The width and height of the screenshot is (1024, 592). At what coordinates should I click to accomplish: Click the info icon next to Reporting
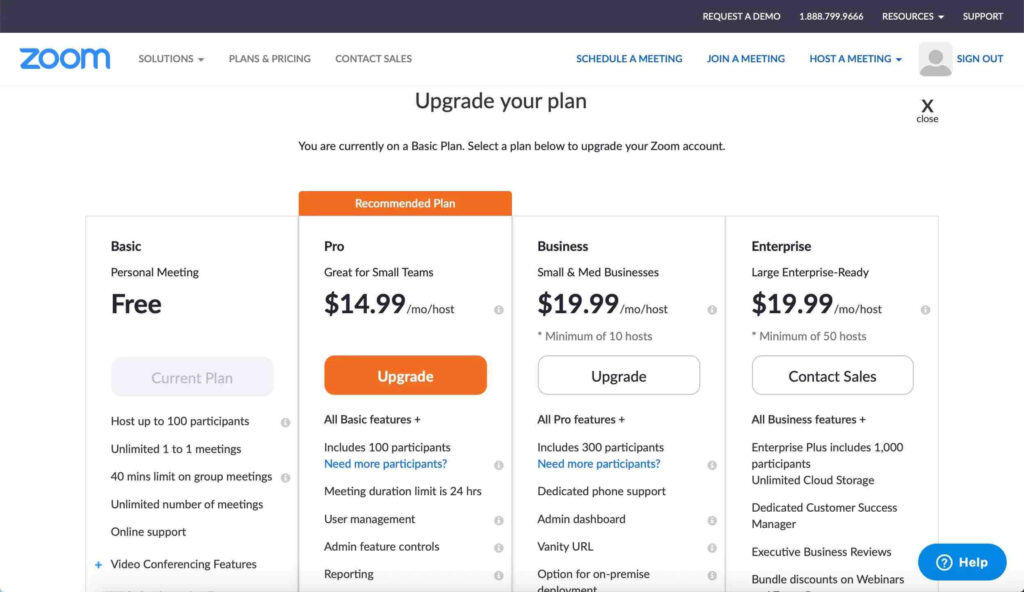click(x=498, y=575)
